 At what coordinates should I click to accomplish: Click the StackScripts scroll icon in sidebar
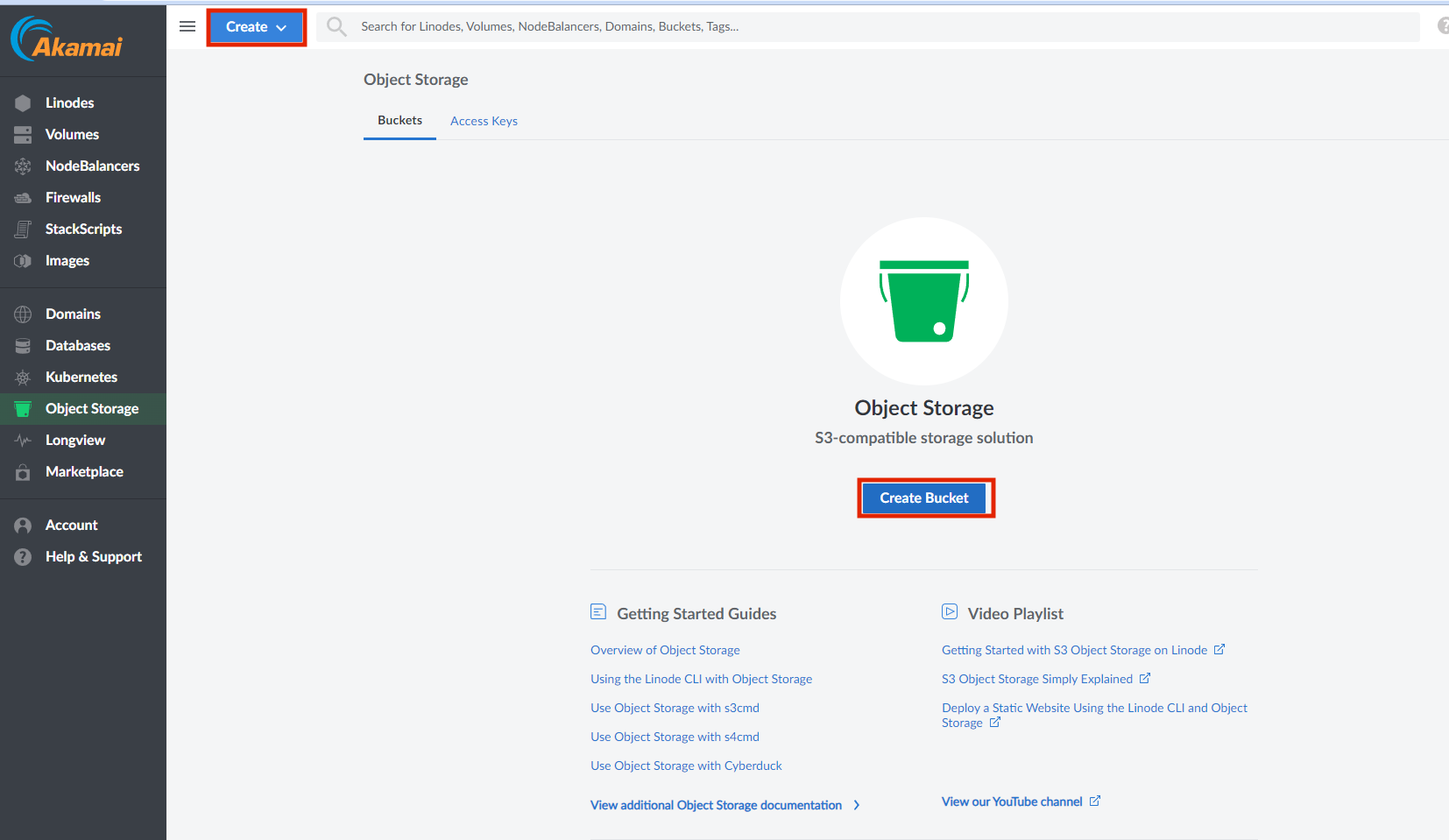coord(23,229)
